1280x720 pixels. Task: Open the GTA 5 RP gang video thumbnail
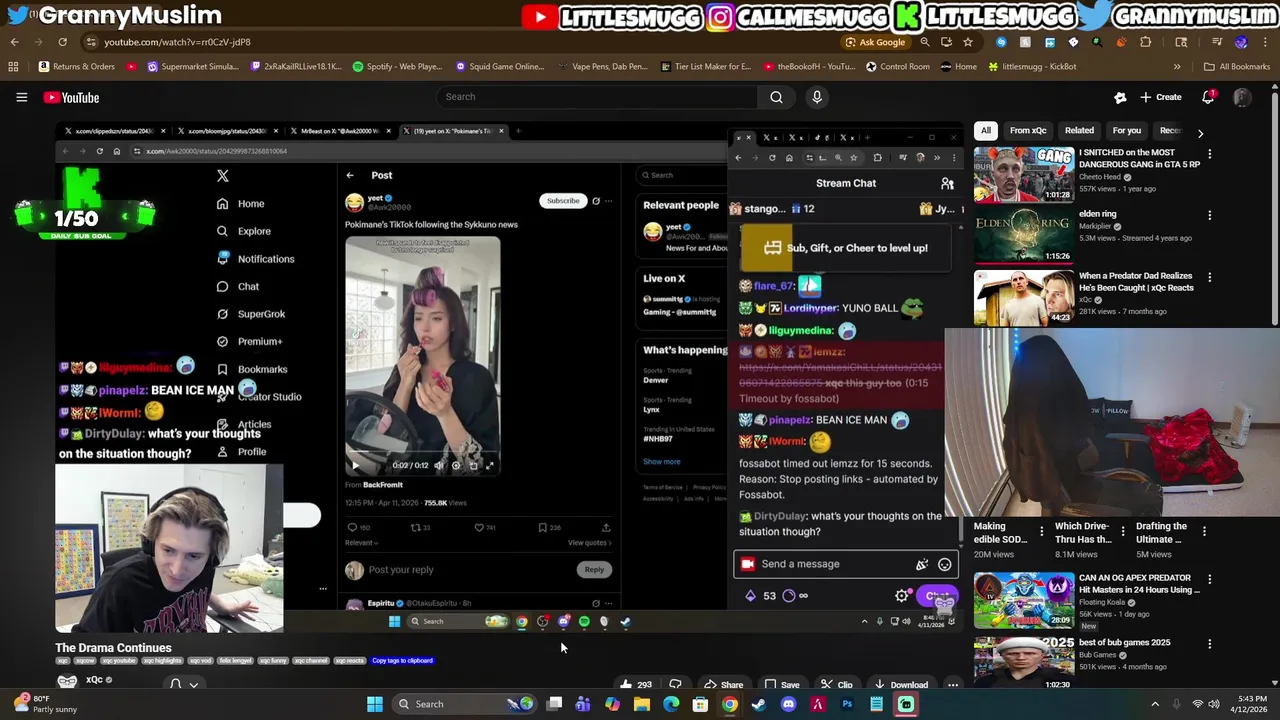[x=1023, y=174]
